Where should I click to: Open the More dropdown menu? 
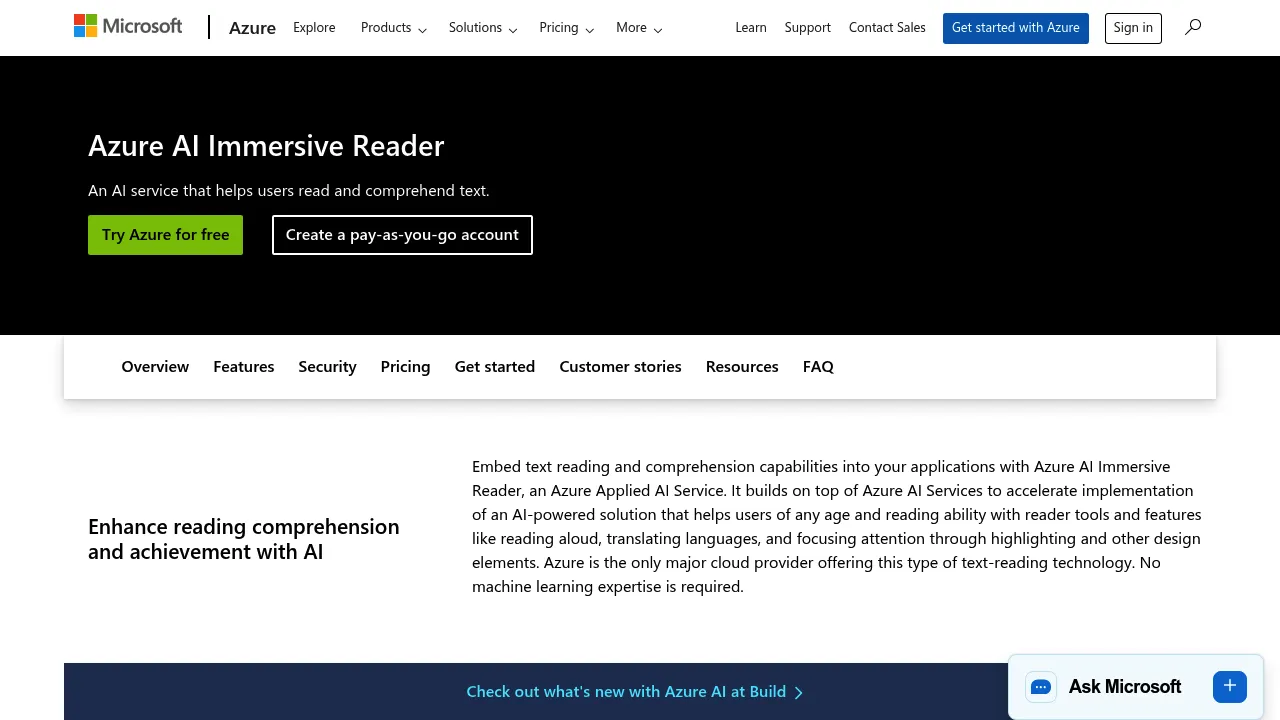(x=640, y=28)
